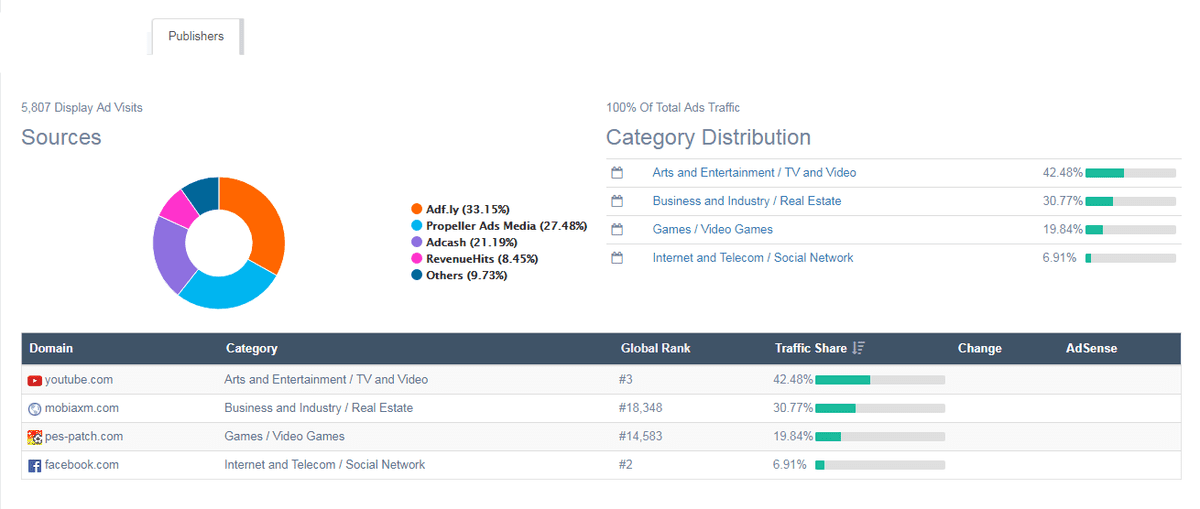Viewport: 1200px width, 509px height.
Task: Click the purple Adcash legend dot
Action: pos(416,242)
